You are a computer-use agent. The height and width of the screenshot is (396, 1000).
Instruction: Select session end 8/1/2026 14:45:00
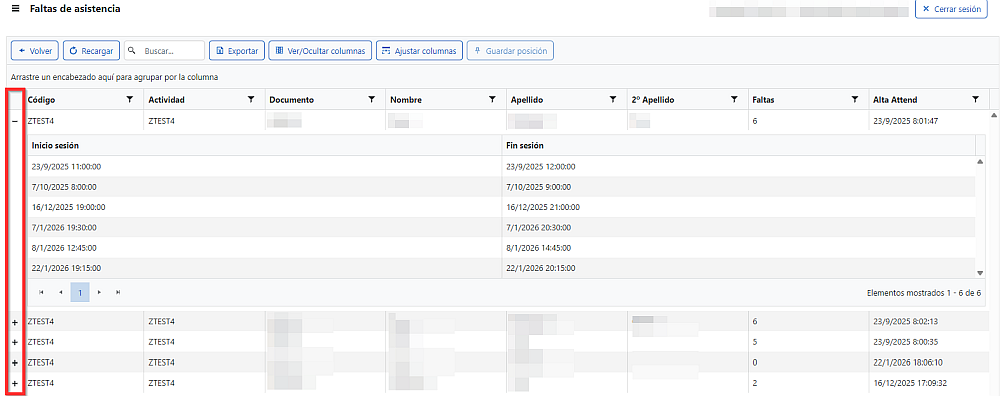click(539, 248)
